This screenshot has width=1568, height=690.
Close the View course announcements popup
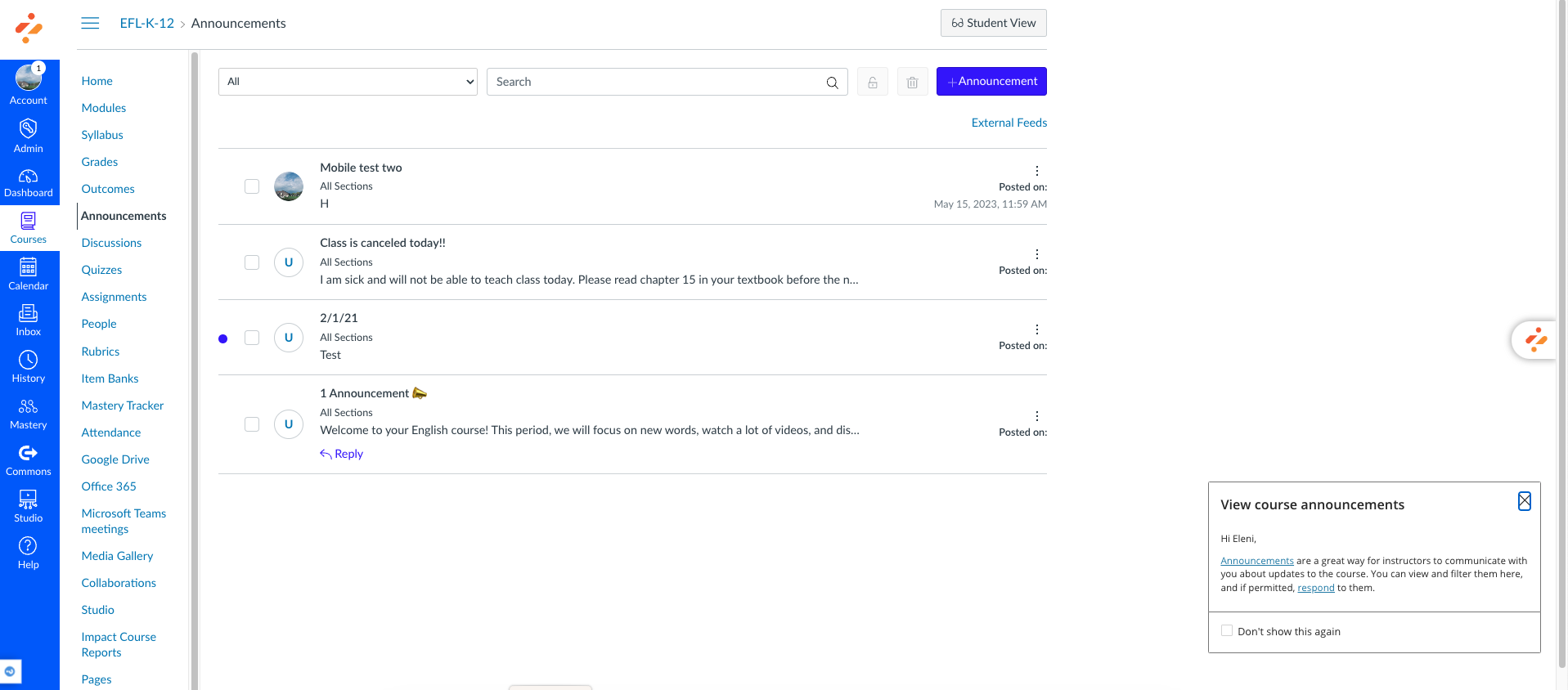point(1525,501)
